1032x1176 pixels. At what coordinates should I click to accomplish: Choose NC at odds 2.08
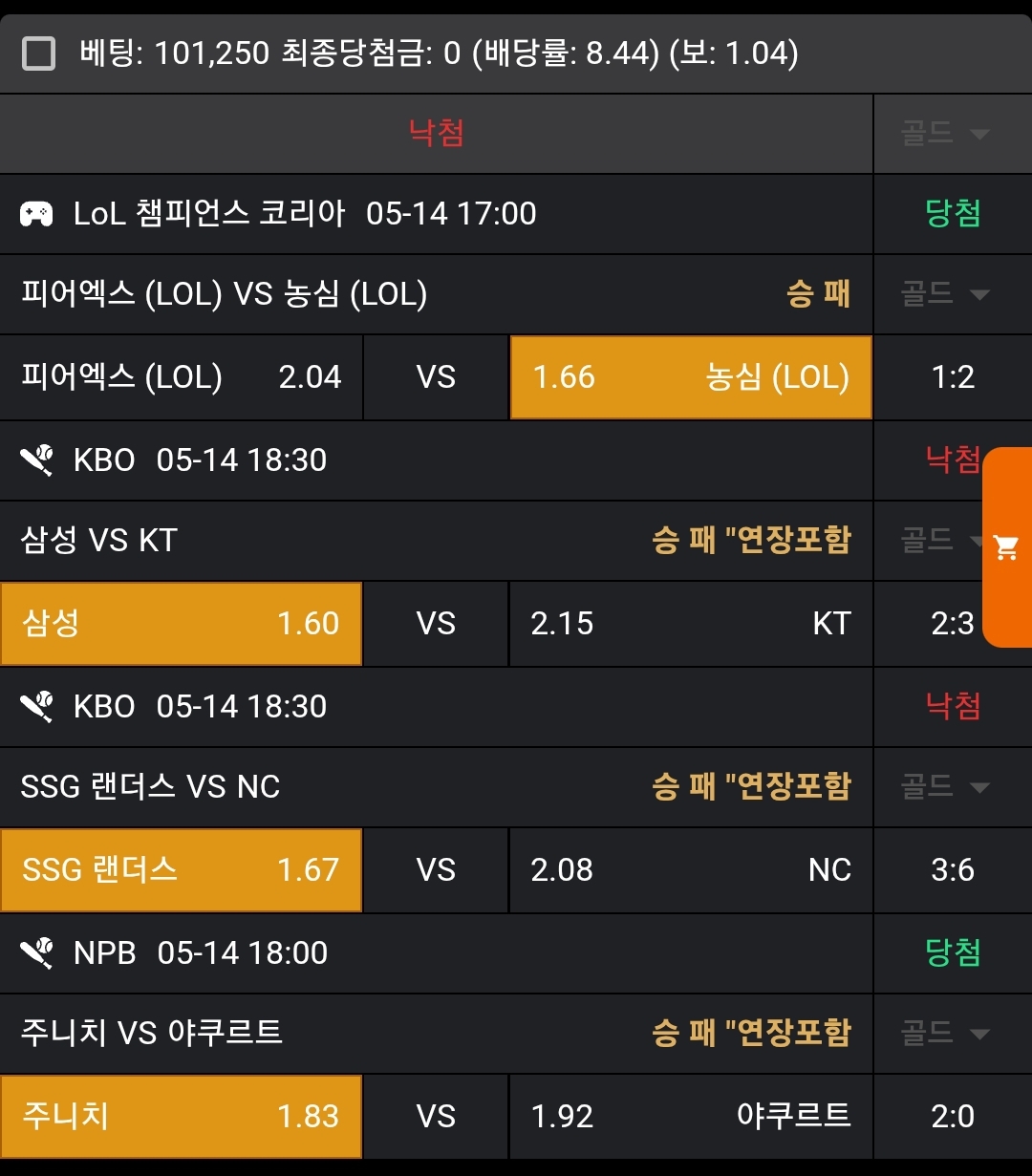pyautogui.click(x=691, y=870)
